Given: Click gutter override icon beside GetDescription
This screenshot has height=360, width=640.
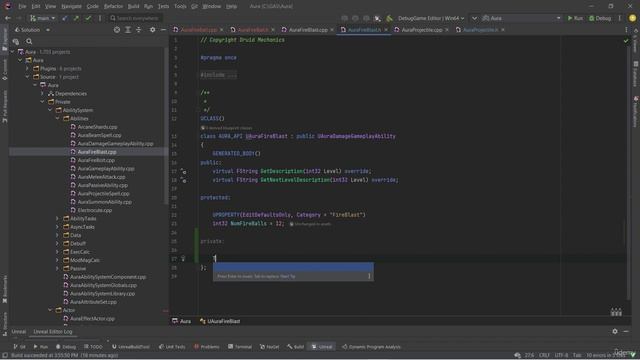Looking at the screenshot, I should [184, 171].
